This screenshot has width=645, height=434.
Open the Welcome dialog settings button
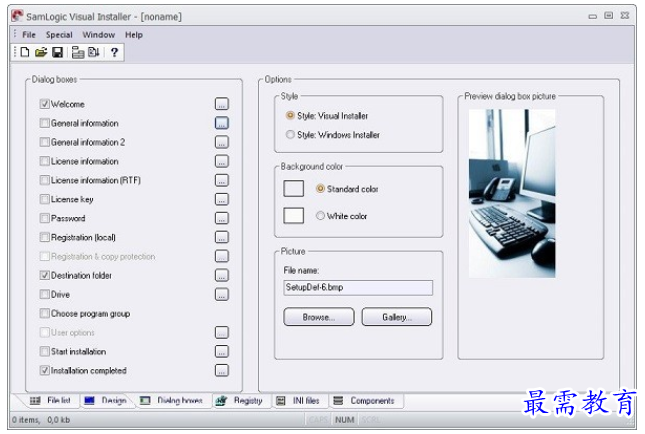point(222,104)
